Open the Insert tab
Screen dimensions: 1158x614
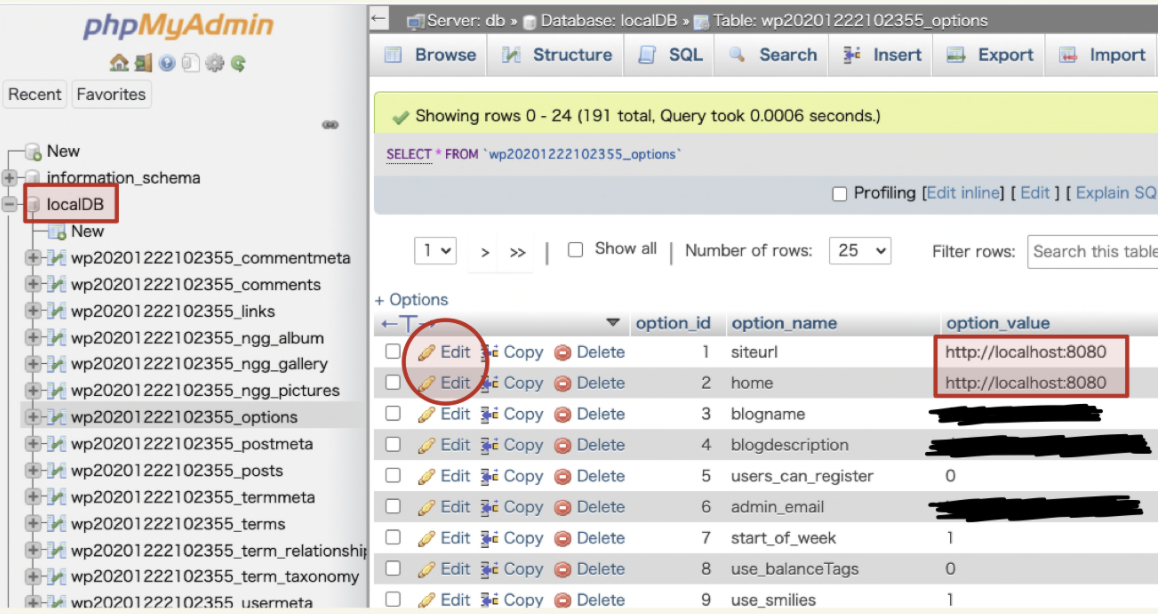[882, 55]
